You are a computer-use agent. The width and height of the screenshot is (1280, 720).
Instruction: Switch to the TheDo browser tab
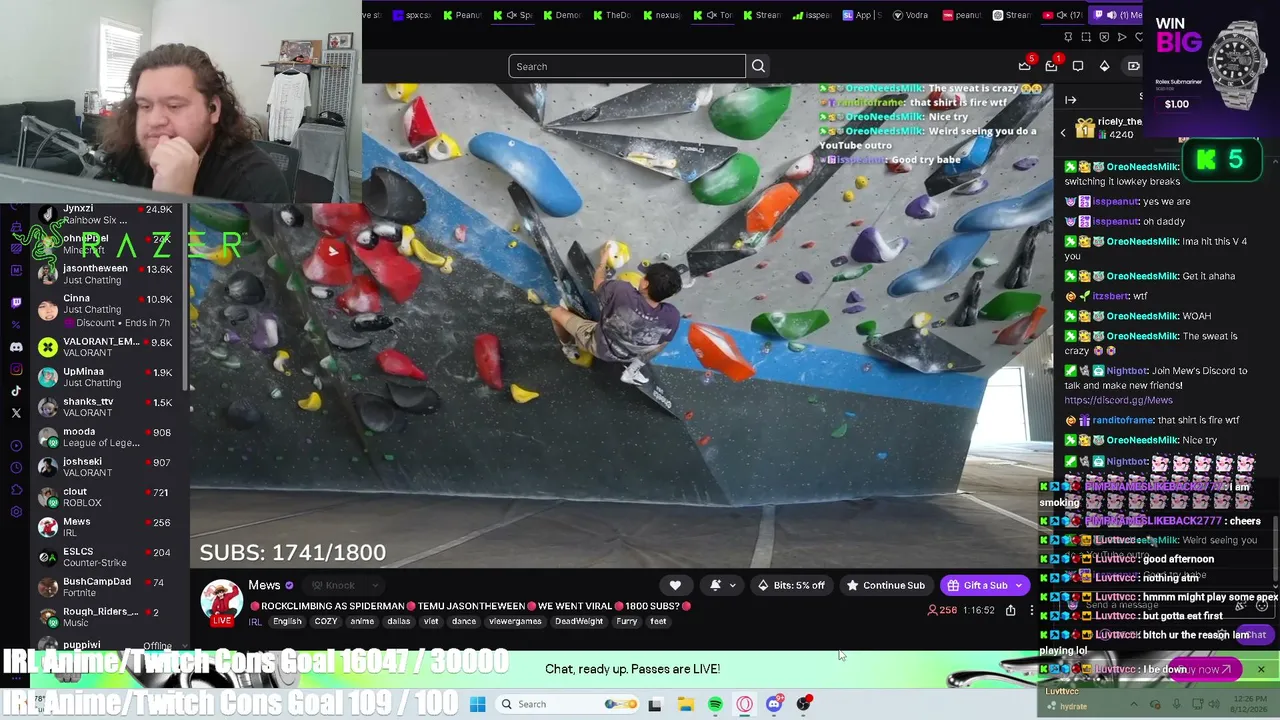[612, 15]
